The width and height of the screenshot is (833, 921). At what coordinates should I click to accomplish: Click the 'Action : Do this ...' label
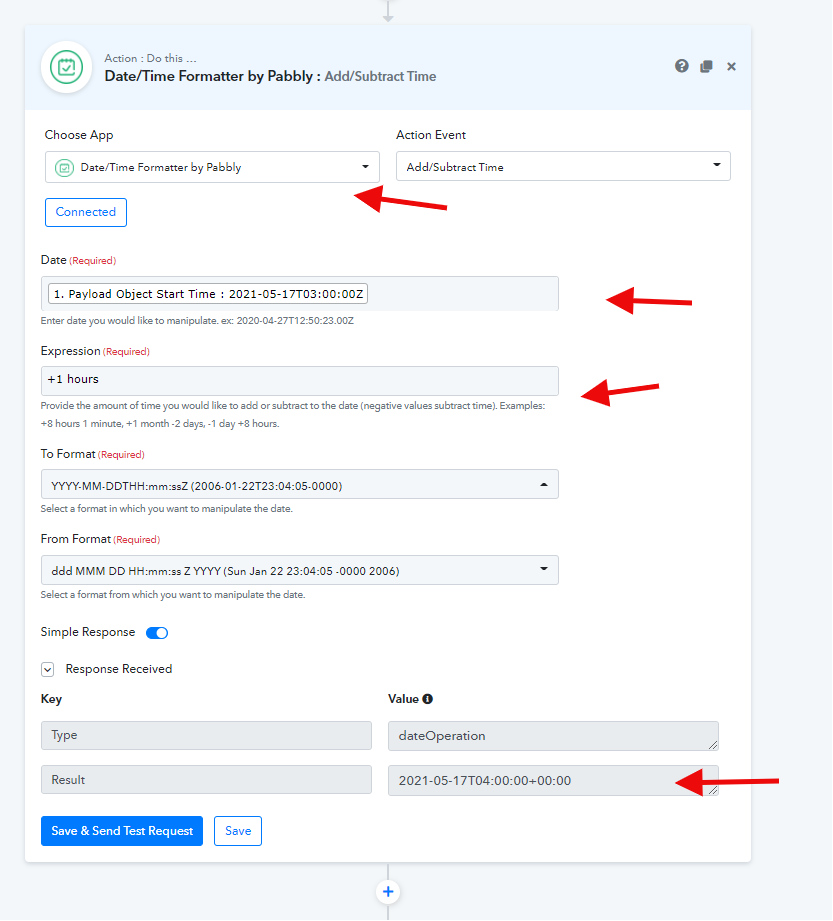[x=150, y=58]
